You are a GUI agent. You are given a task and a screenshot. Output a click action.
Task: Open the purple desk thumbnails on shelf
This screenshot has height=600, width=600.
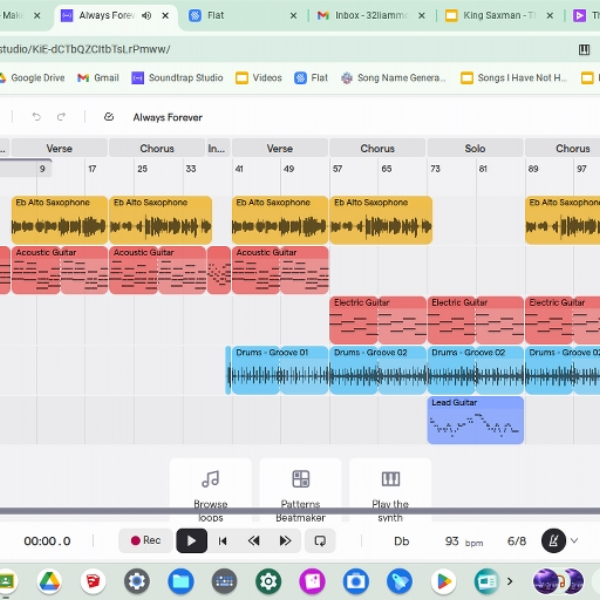(559, 581)
